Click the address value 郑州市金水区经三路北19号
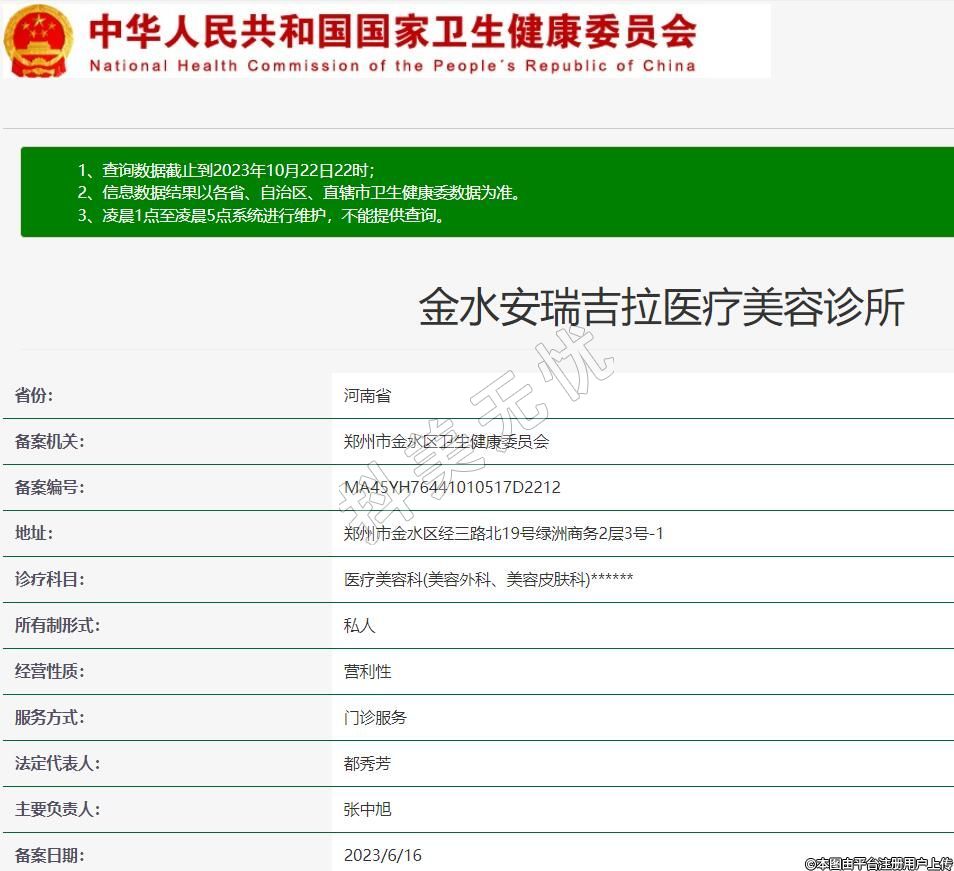The width and height of the screenshot is (954, 871). (x=503, y=533)
